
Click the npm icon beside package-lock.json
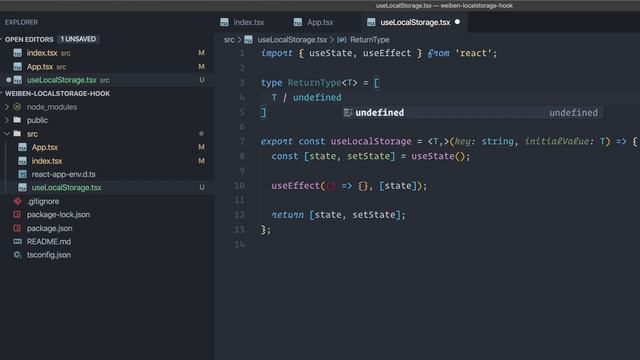[x=17, y=214]
